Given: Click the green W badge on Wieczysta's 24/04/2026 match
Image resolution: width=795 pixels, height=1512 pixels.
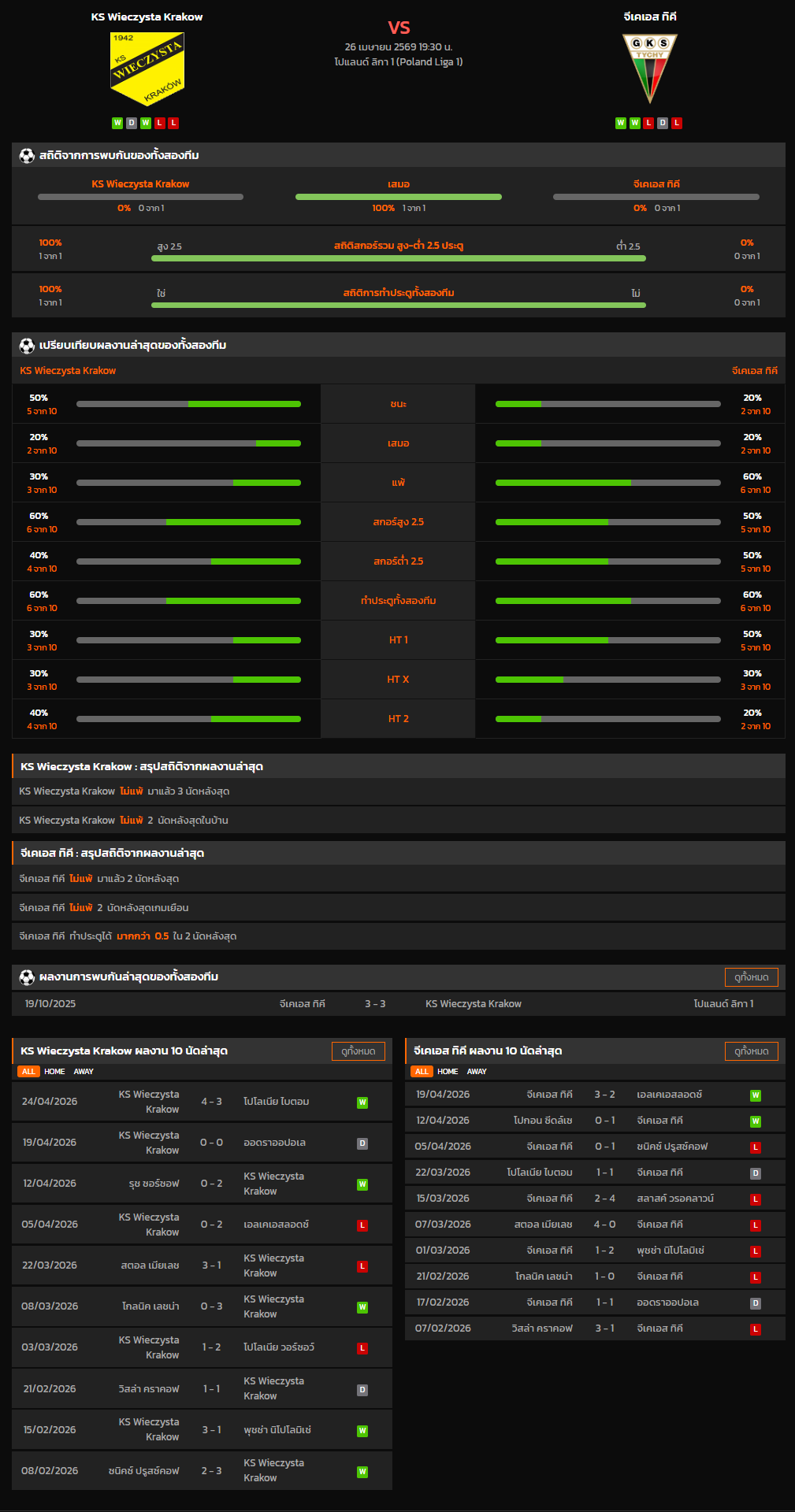Looking at the screenshot, I should (362, 1102).
